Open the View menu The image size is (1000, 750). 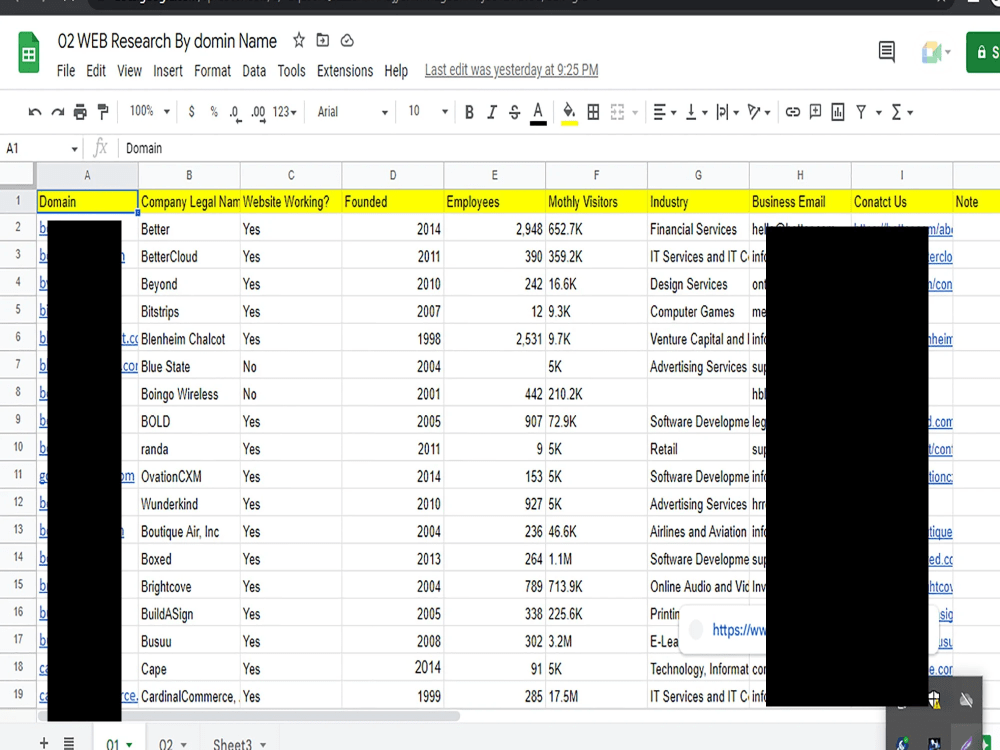click(x=129, y=71)
